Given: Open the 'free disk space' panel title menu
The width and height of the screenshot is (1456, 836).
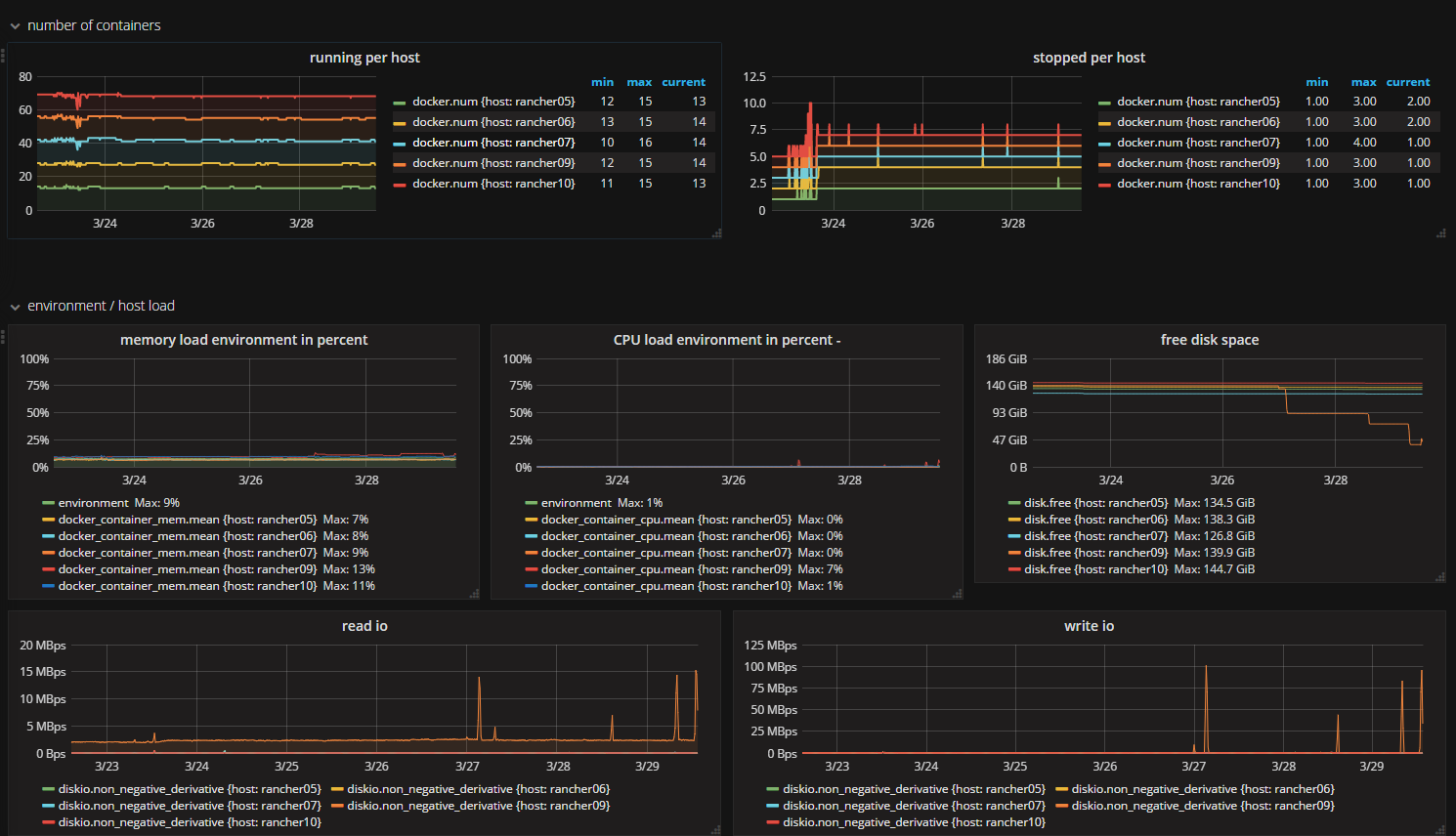Looking at the screenshot, I should coord(1210,340).
